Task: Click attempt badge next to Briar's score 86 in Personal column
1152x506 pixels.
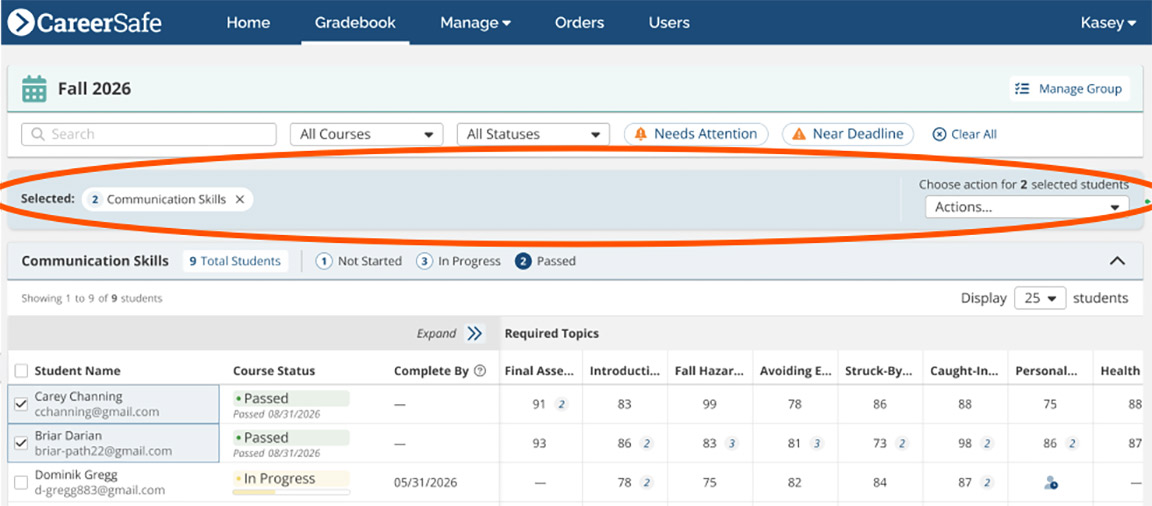Action: tap(1072, 443)
